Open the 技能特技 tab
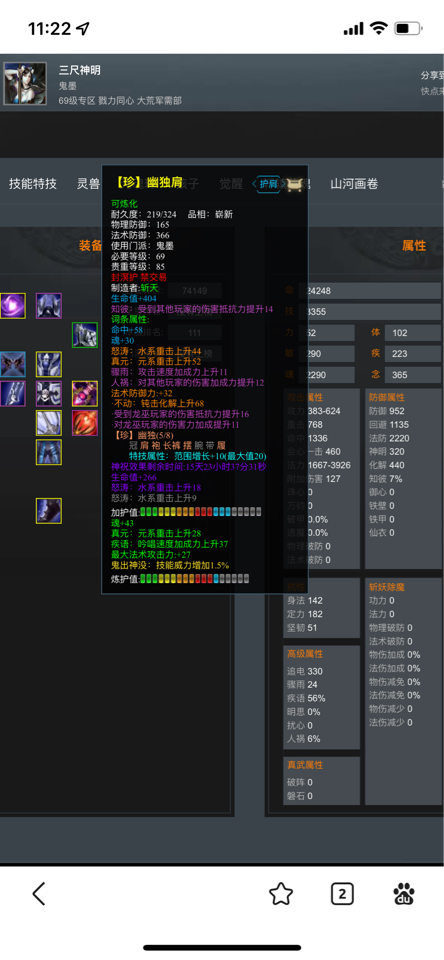This screenshot has width=444, height=960. pyautogui.click(x=33, y=184)
